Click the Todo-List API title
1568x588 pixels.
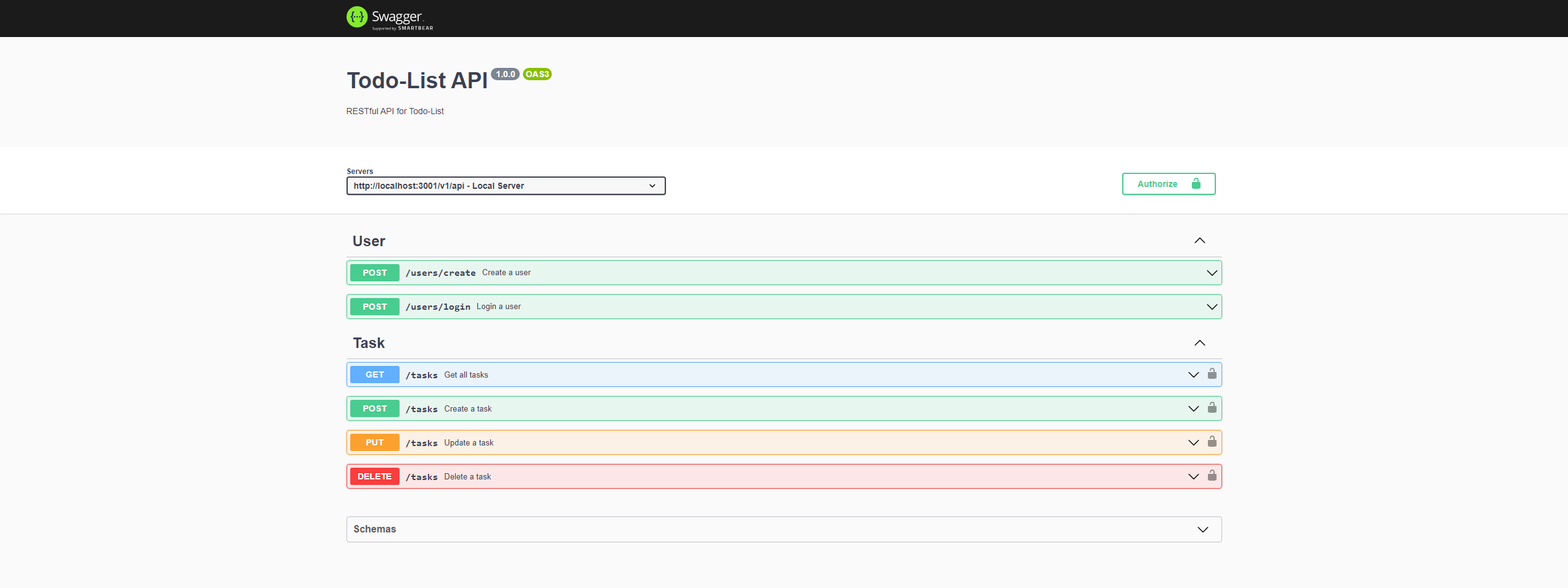click(417, 80)
